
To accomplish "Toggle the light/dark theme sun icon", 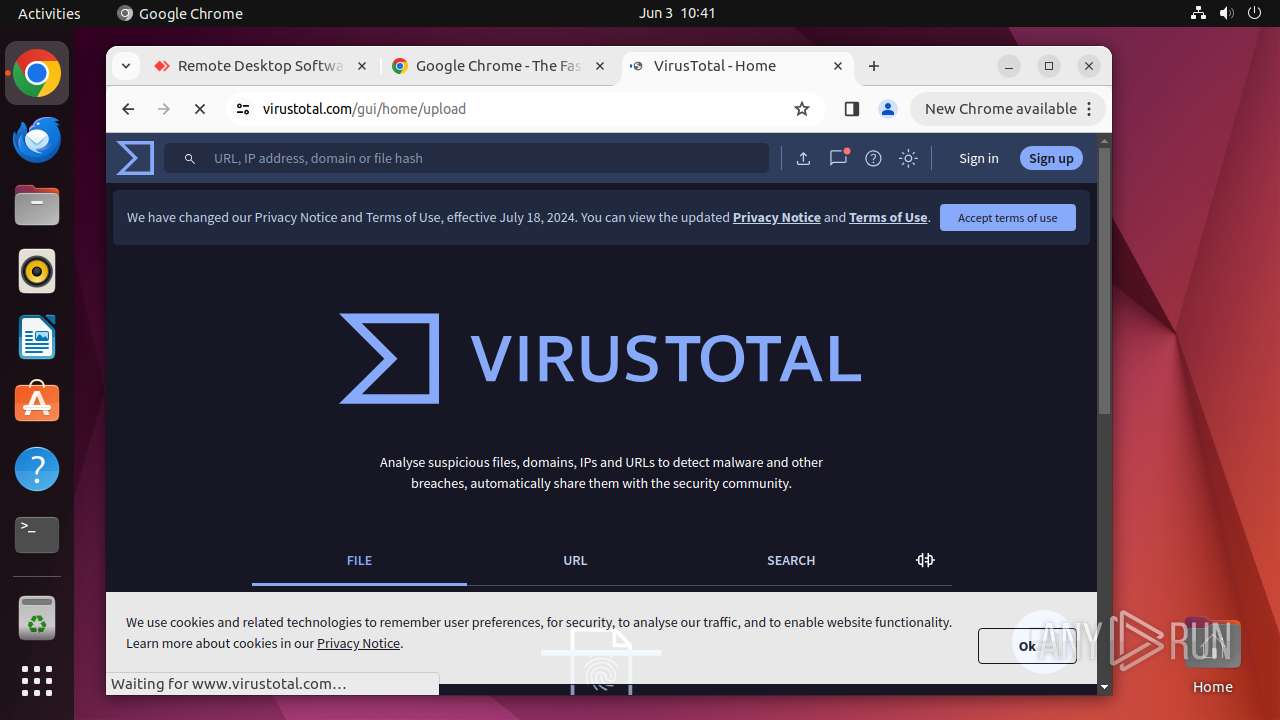I will click(x=908, y=158).
